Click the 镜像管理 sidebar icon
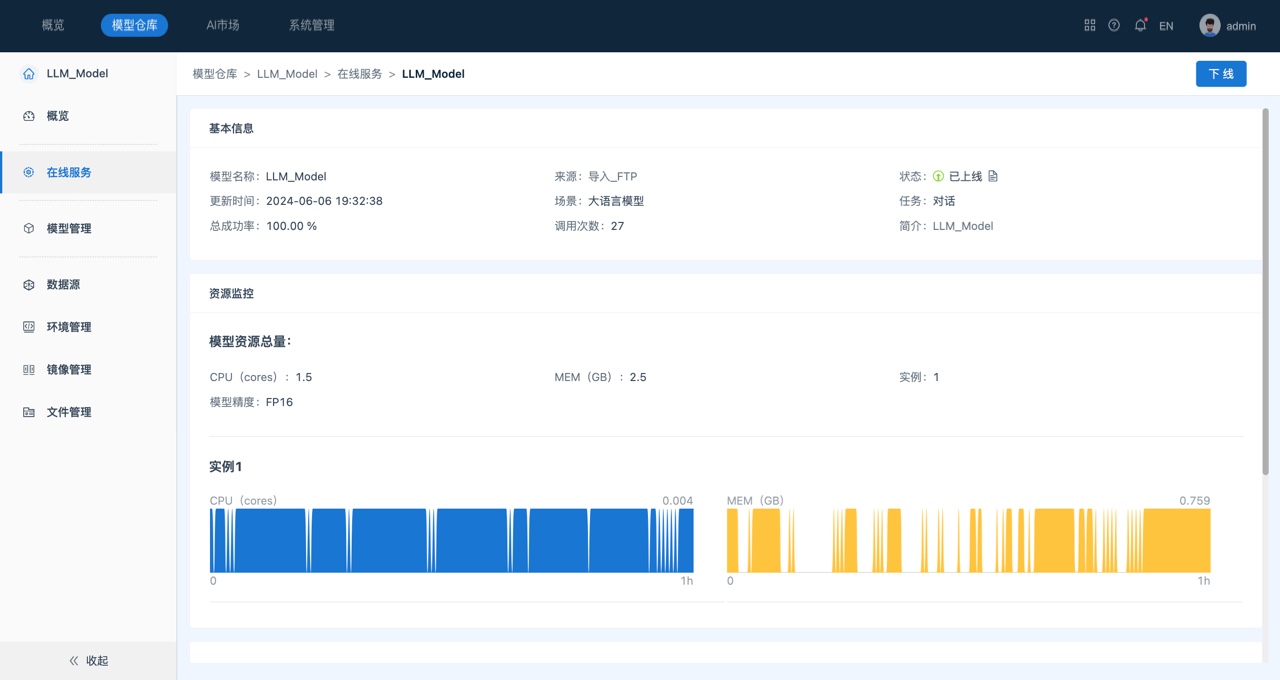 (29, 370)
